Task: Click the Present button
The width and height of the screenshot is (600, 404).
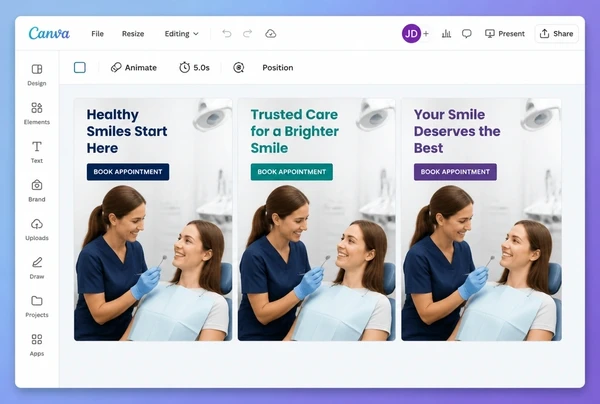Action: pos(504,34)
